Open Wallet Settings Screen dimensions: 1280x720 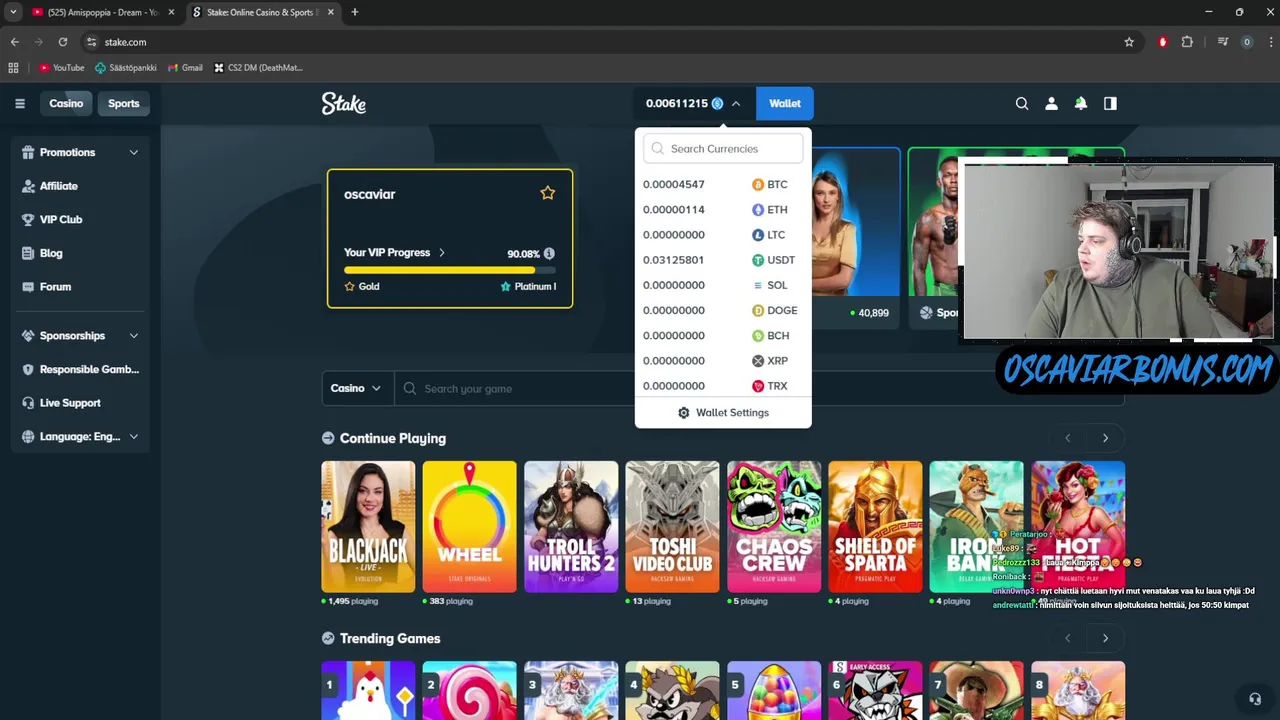[723, 413]
